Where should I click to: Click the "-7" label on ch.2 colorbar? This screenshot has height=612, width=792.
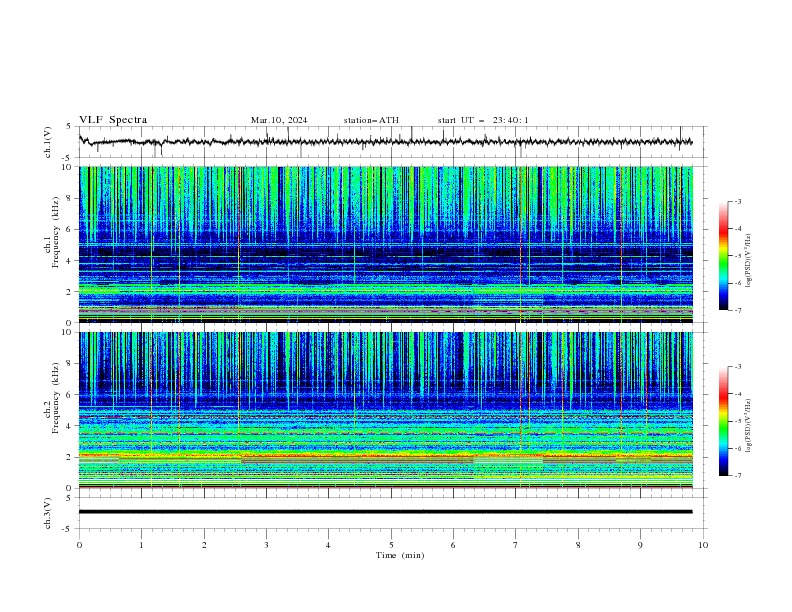pos(738,476)
